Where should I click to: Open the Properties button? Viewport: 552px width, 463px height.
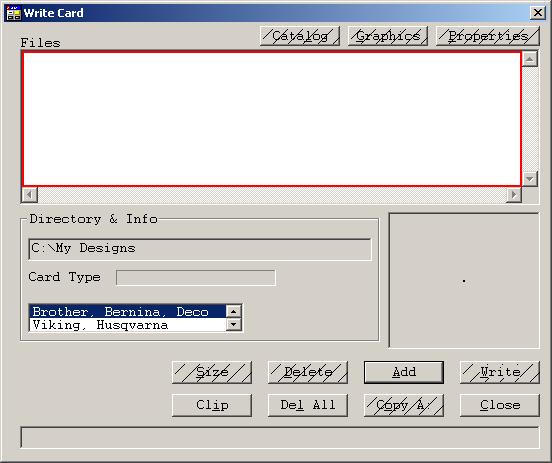(x=488, y=36)
